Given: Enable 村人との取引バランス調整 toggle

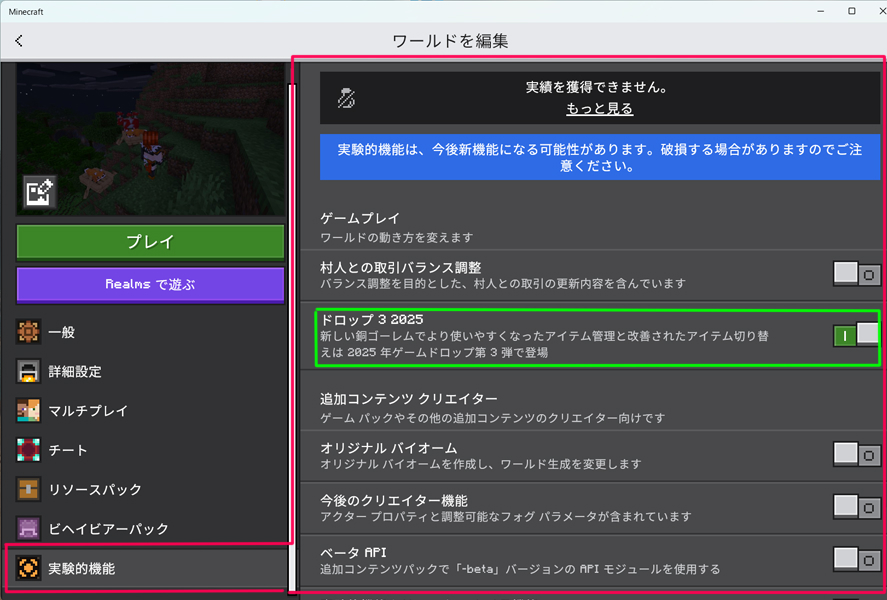Looking at the screenshot, I should click(856, 274).
